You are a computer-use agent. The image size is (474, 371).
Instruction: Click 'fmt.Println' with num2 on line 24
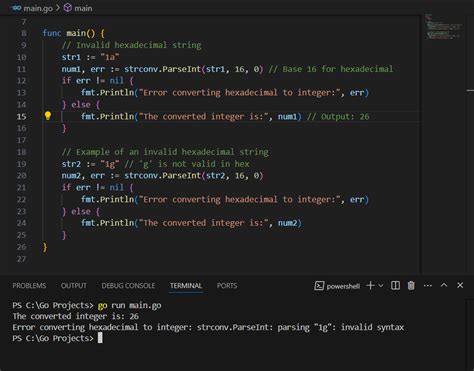coord(191,223)
